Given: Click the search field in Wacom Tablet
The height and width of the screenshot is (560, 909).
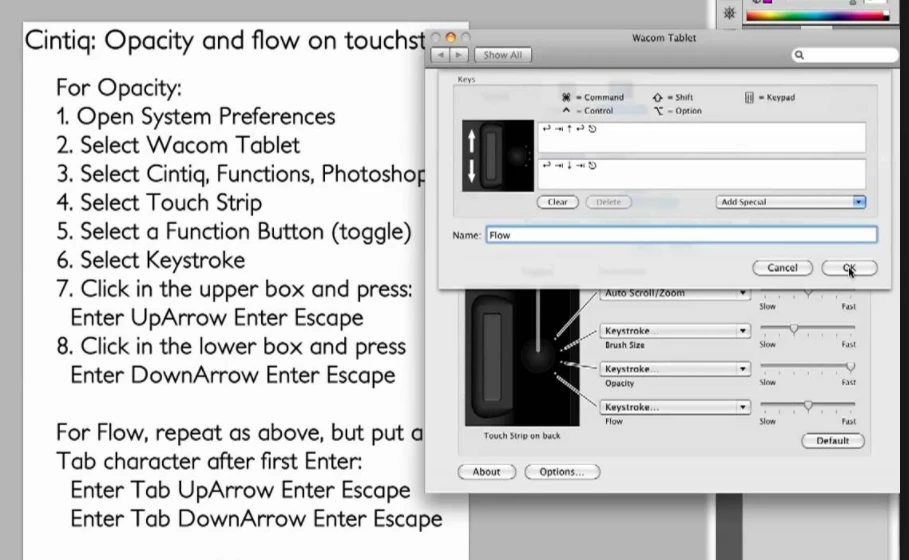Looking at the screenshot, I should [x=844, y=55].
